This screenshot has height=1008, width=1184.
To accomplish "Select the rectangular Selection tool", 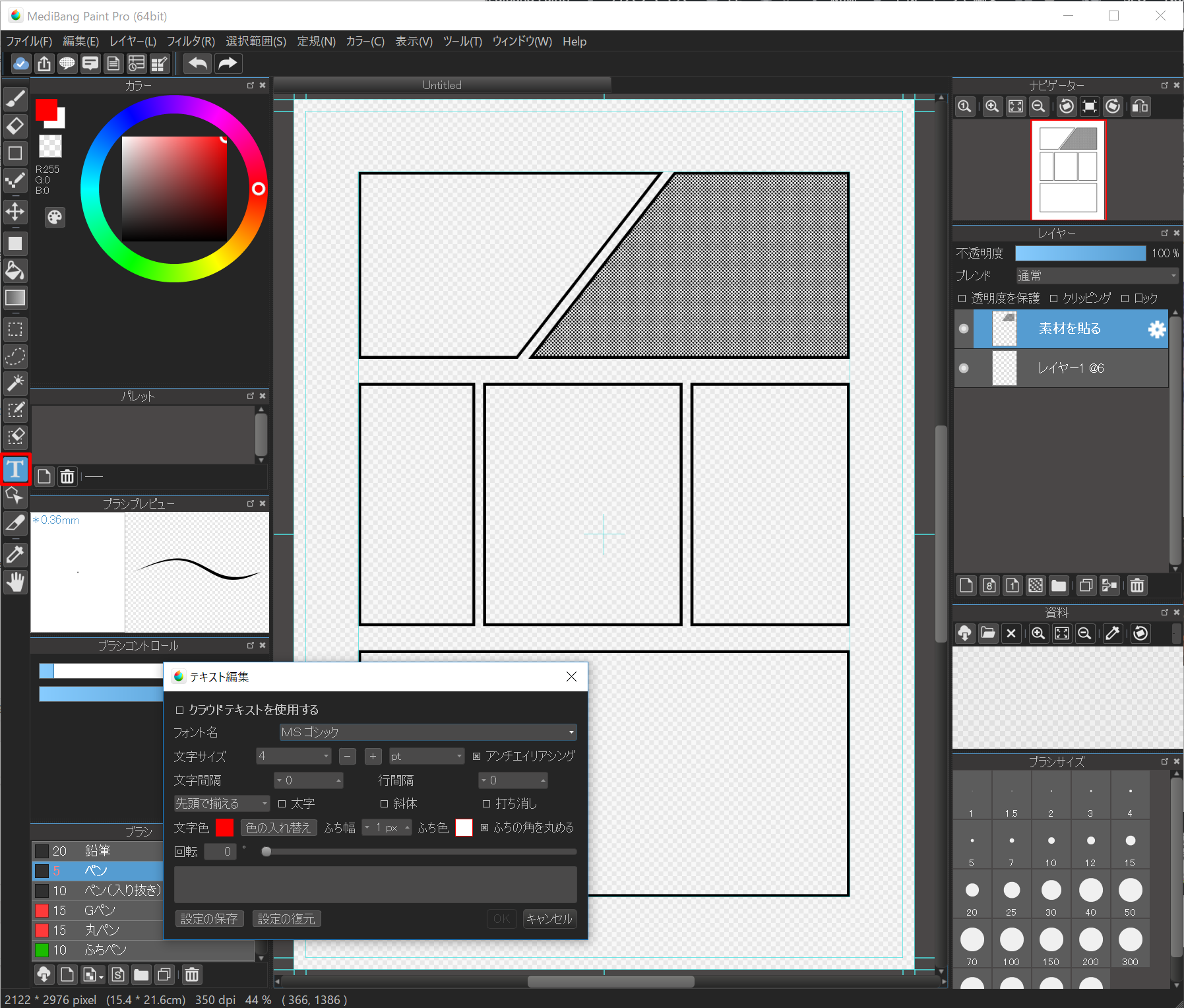I will click(x=15, y=329).
